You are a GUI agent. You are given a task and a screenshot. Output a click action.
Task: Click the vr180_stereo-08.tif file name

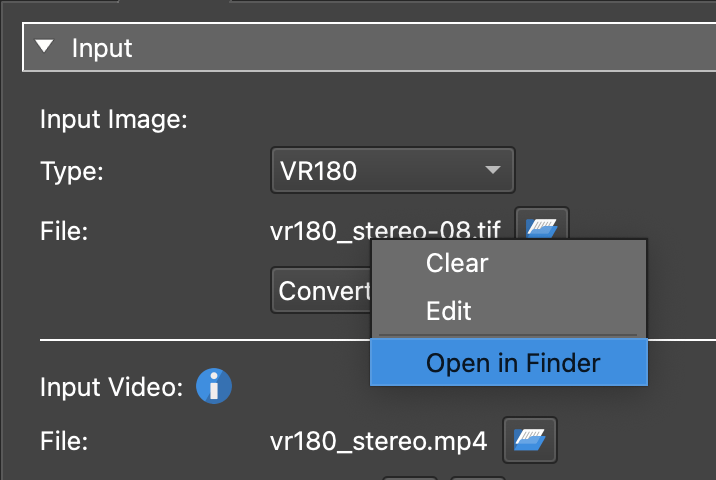tap(385, 232)
